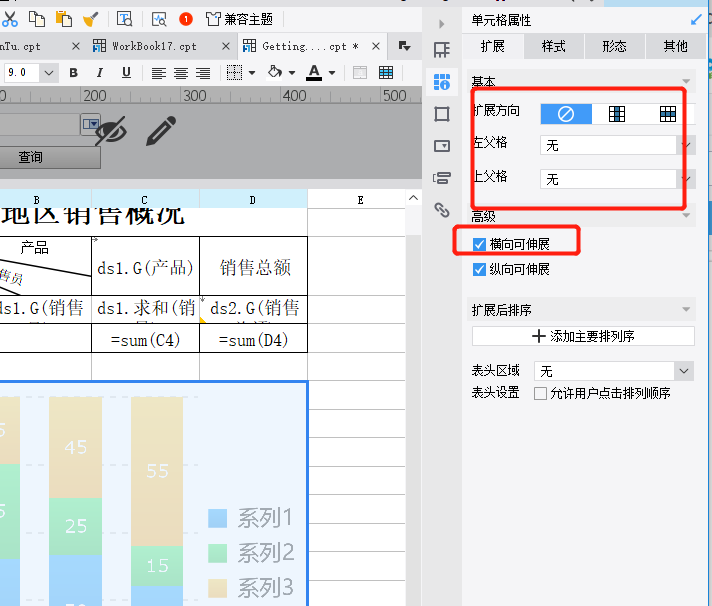Open the tab list overflow dropdown
Image resolution: width=712 pixels, height=606 pixels.
coord(404,46)
